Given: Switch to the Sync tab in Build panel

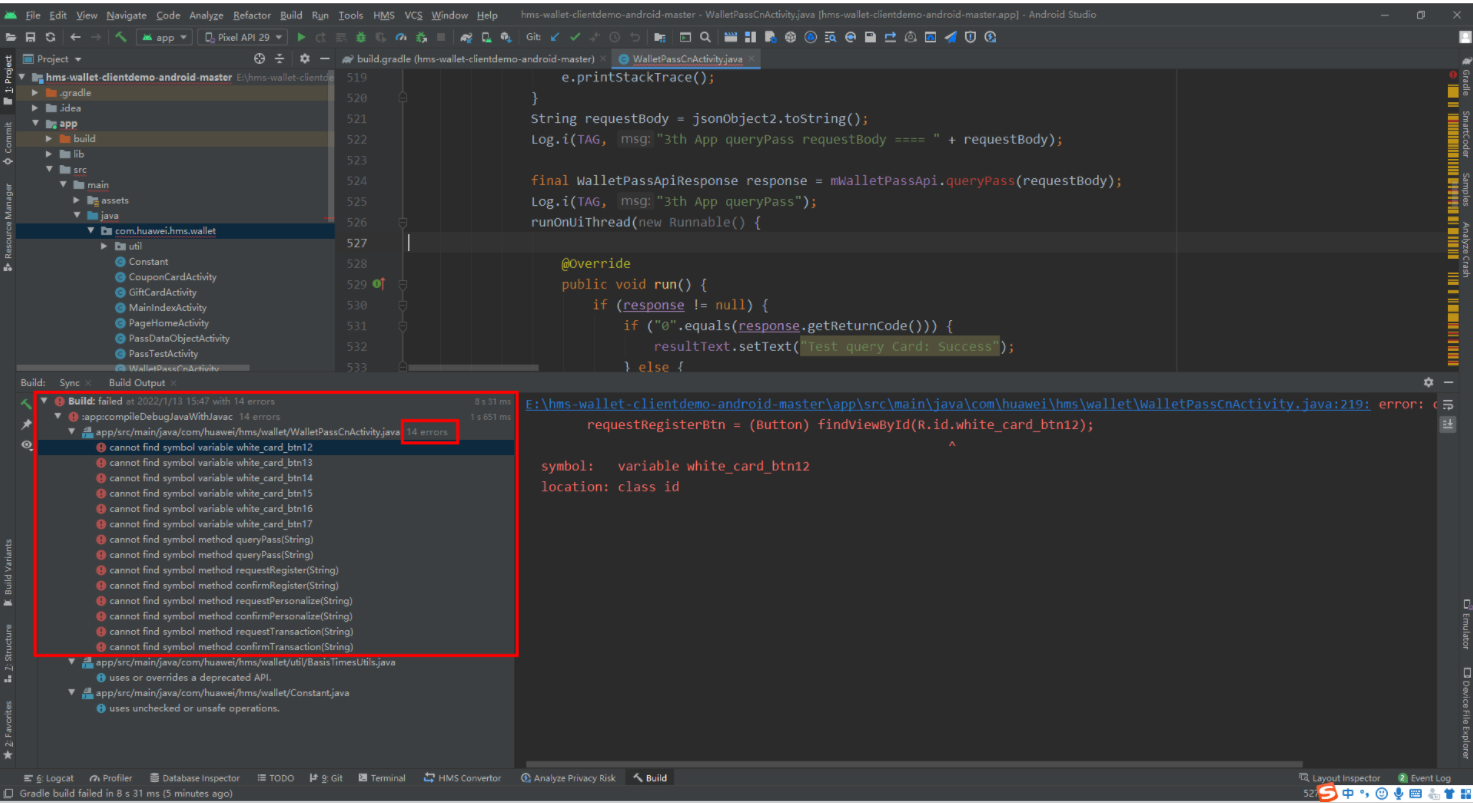Looking at the screenshot, I should pyautogui.click(x=69, y=383).
